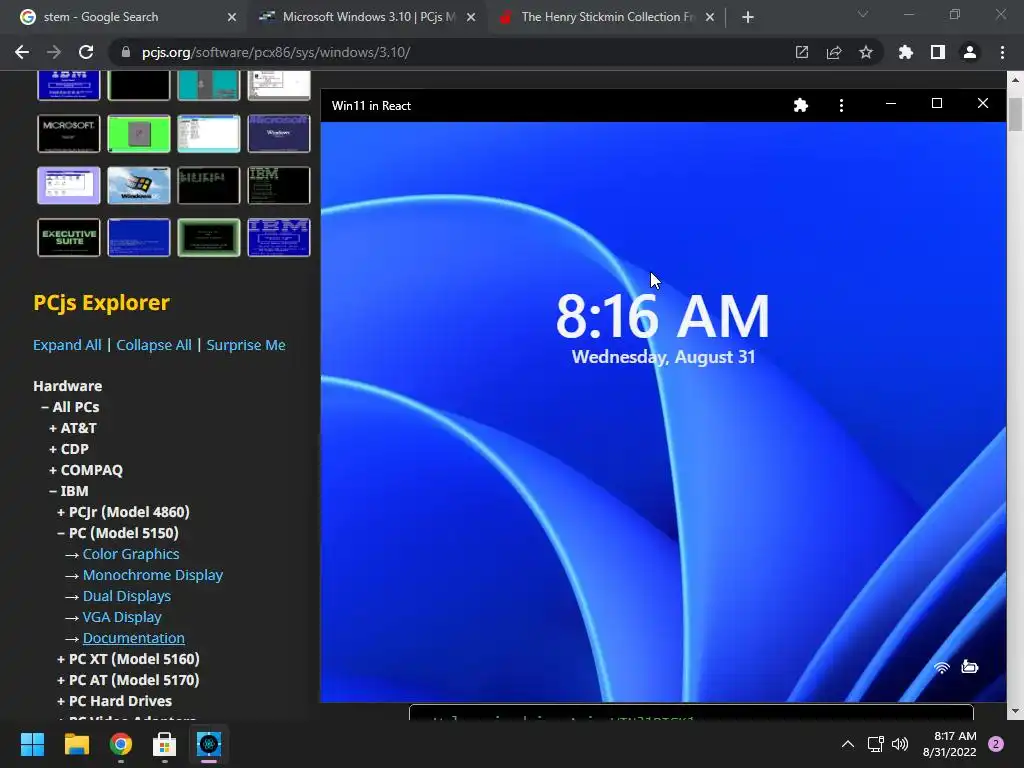Expand the PC Hard Drives node

coord(114,701)
